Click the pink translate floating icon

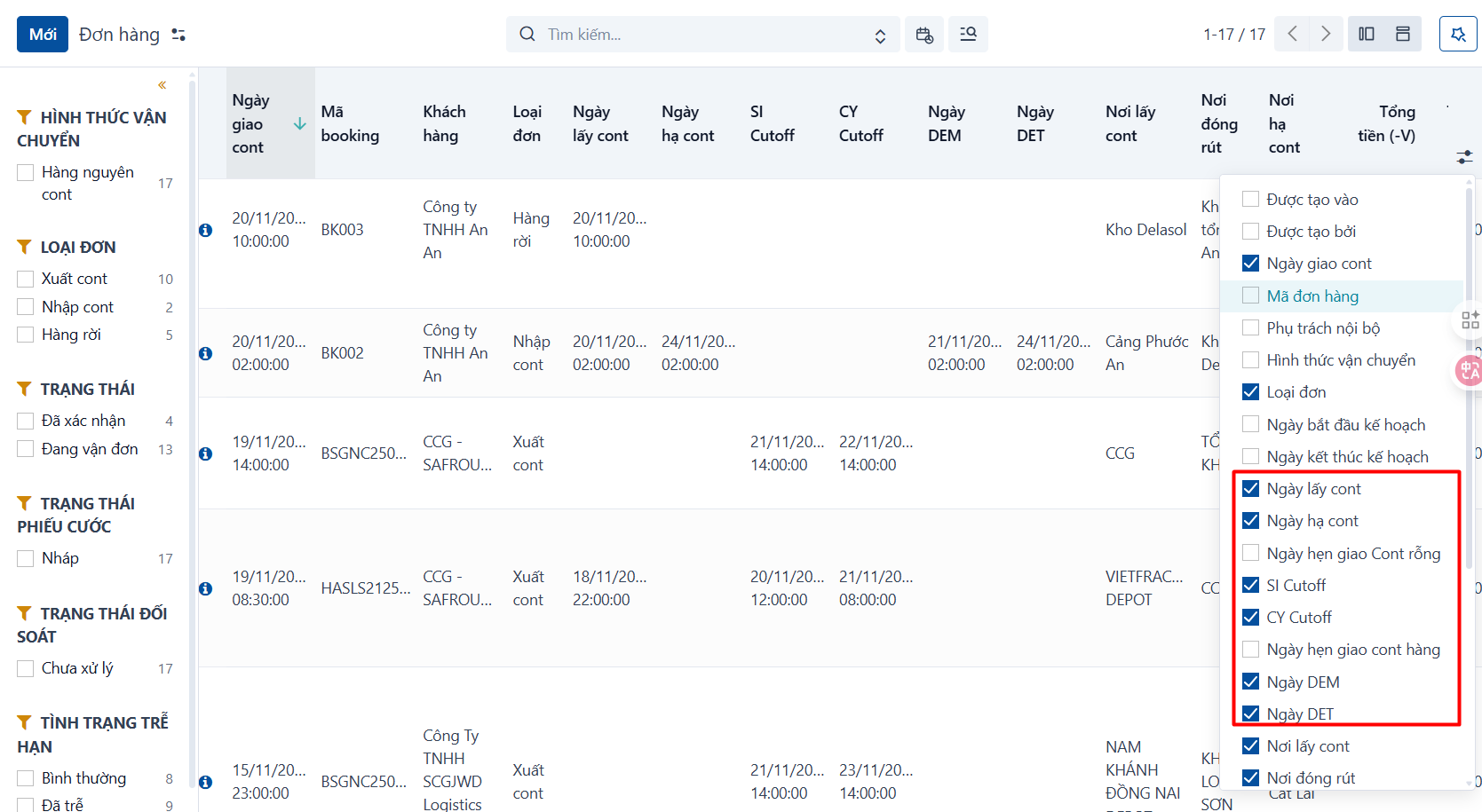1470,370
